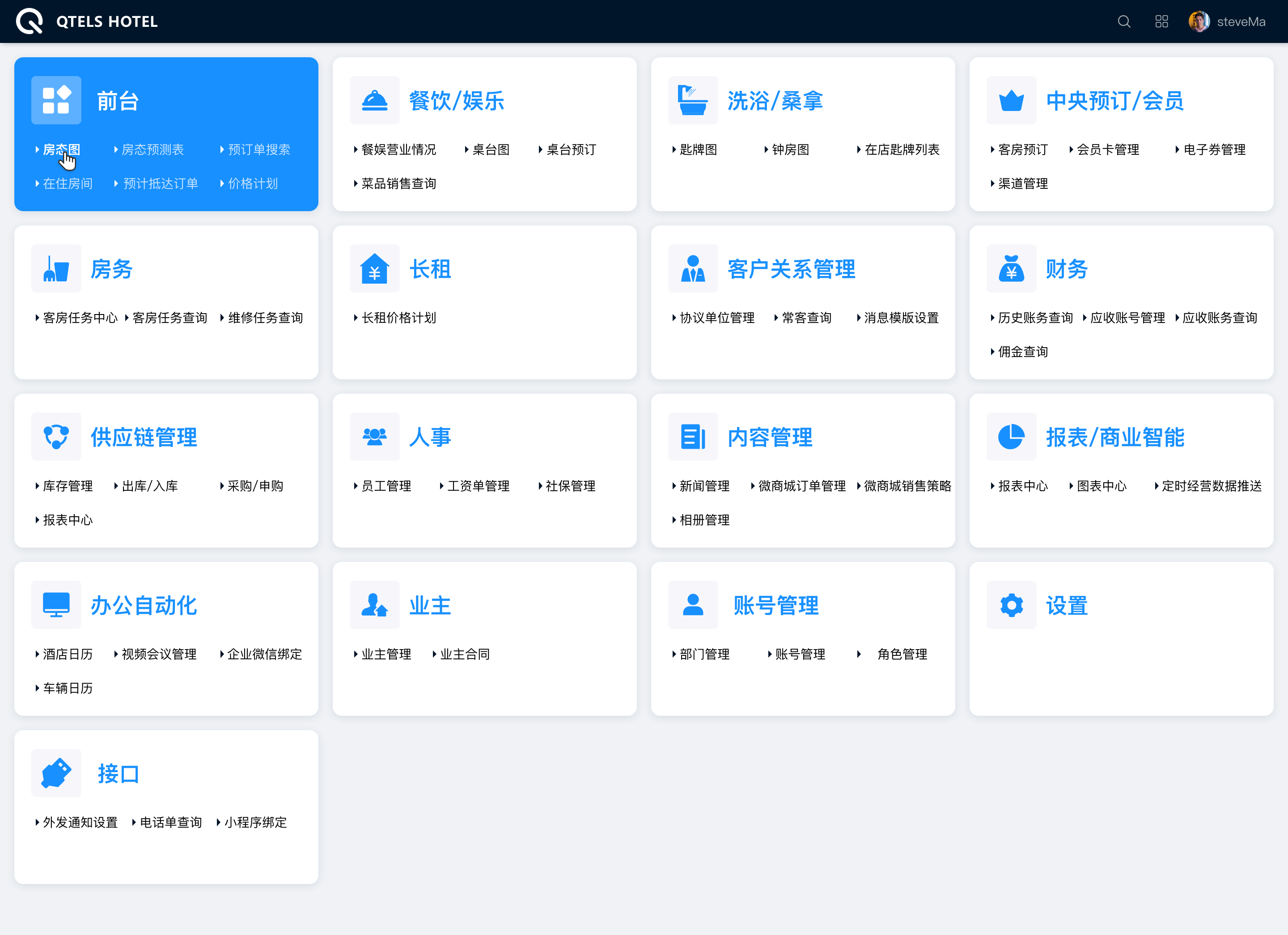Open the app grid icon in header
The width and height of the screenshot is (1288, 935).
click(x=1161, y=21)
